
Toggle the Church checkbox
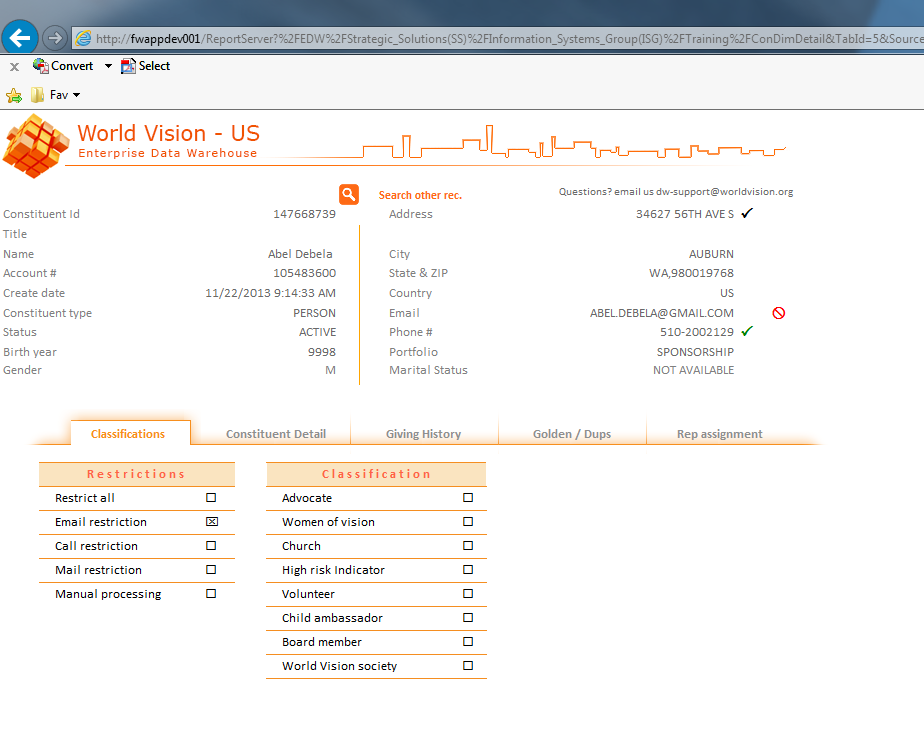[x=468, y=546]
